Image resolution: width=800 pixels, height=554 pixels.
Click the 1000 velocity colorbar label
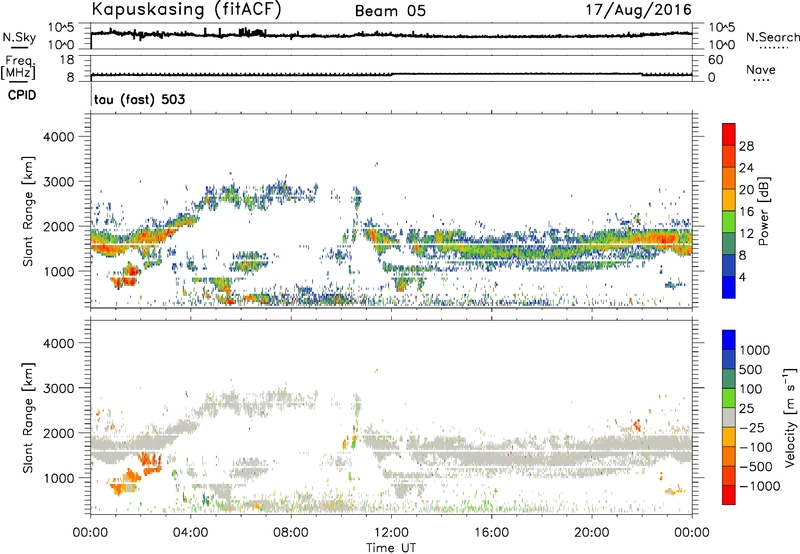[755, 350]
